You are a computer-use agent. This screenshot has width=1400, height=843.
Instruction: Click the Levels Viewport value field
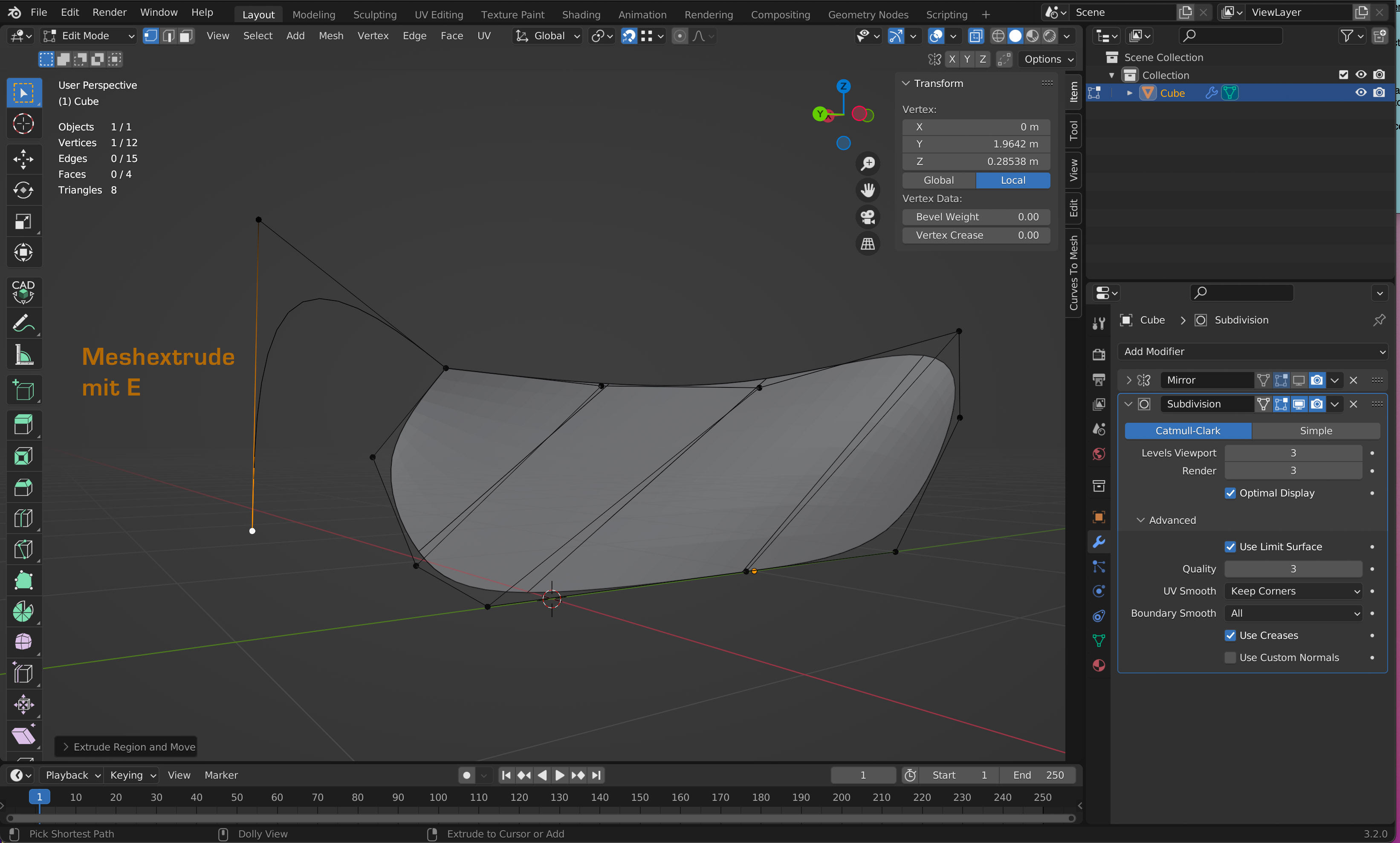1293,453
